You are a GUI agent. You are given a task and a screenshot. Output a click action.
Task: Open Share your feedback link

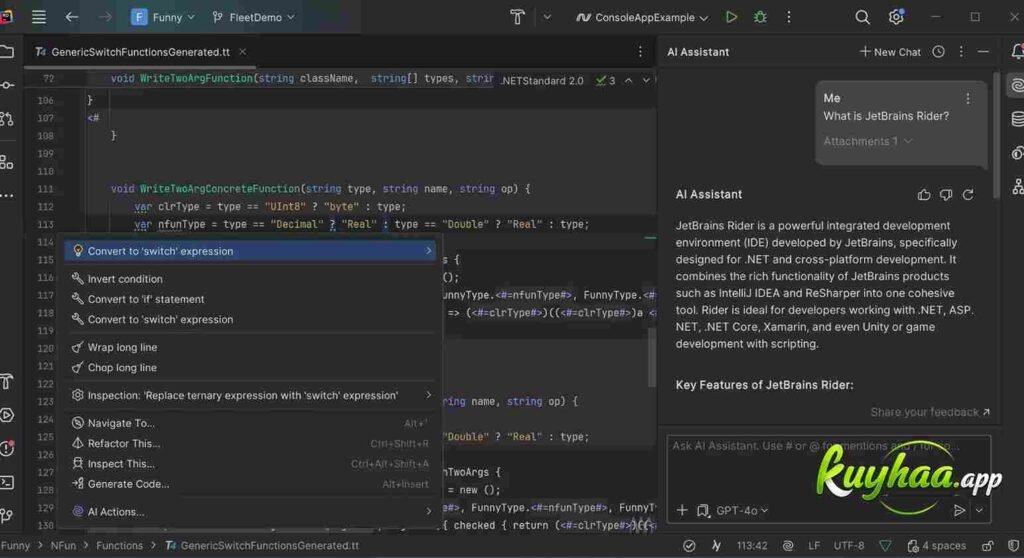tap(930, 412)
